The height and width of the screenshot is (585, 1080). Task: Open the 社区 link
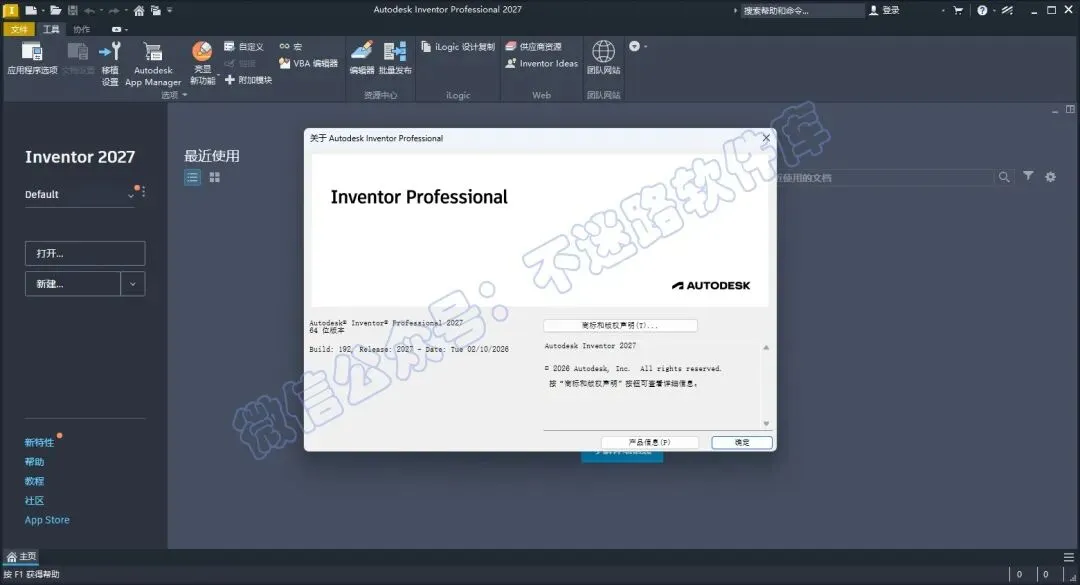click(x=34, y=500)
